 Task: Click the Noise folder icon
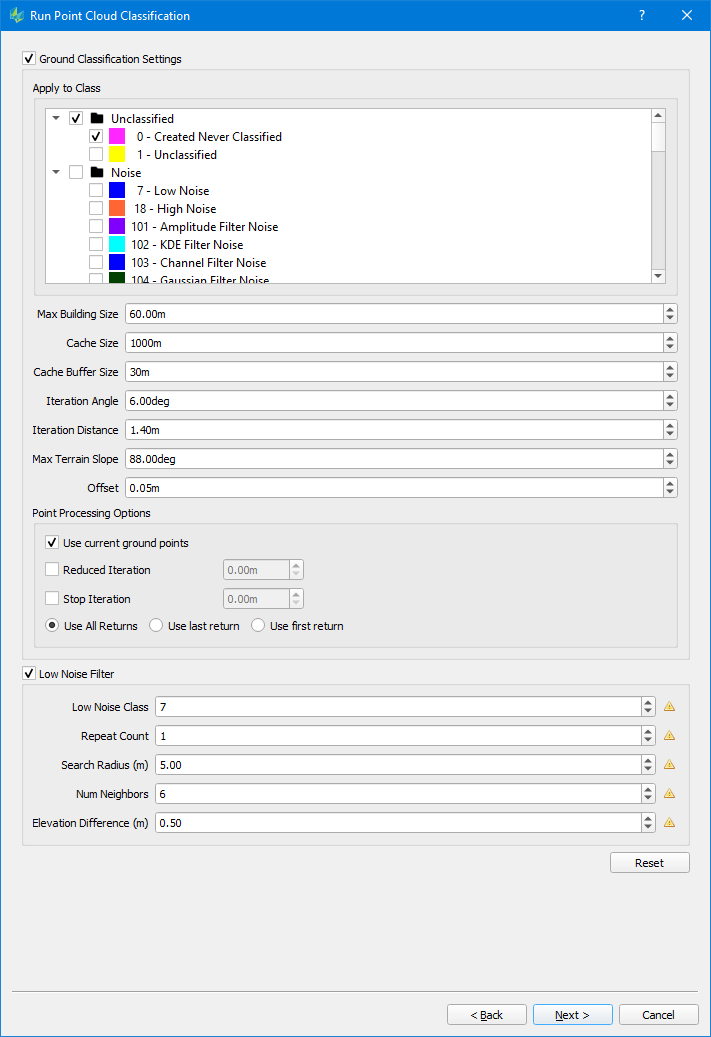click(96, 173)
